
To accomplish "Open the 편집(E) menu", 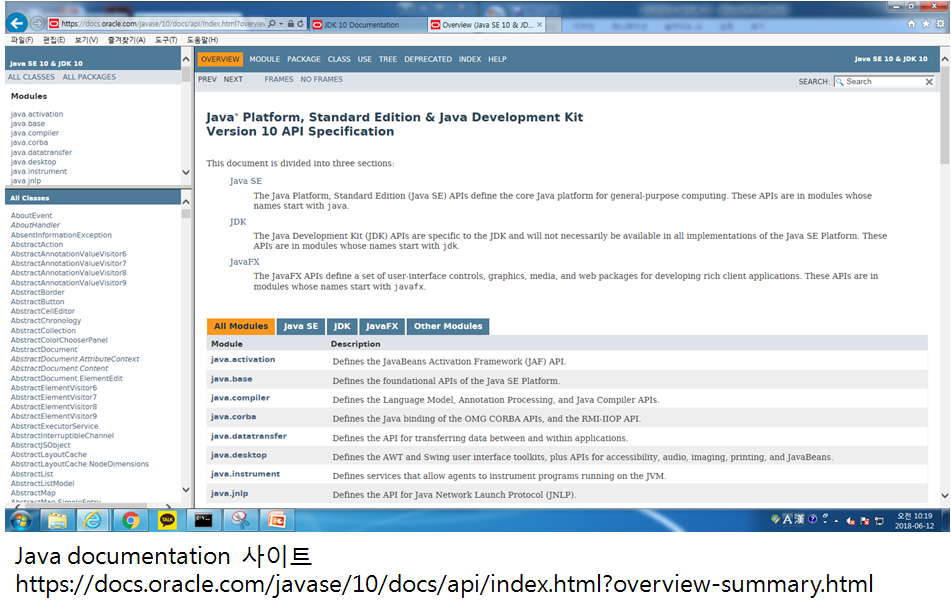I will [54, 40].
